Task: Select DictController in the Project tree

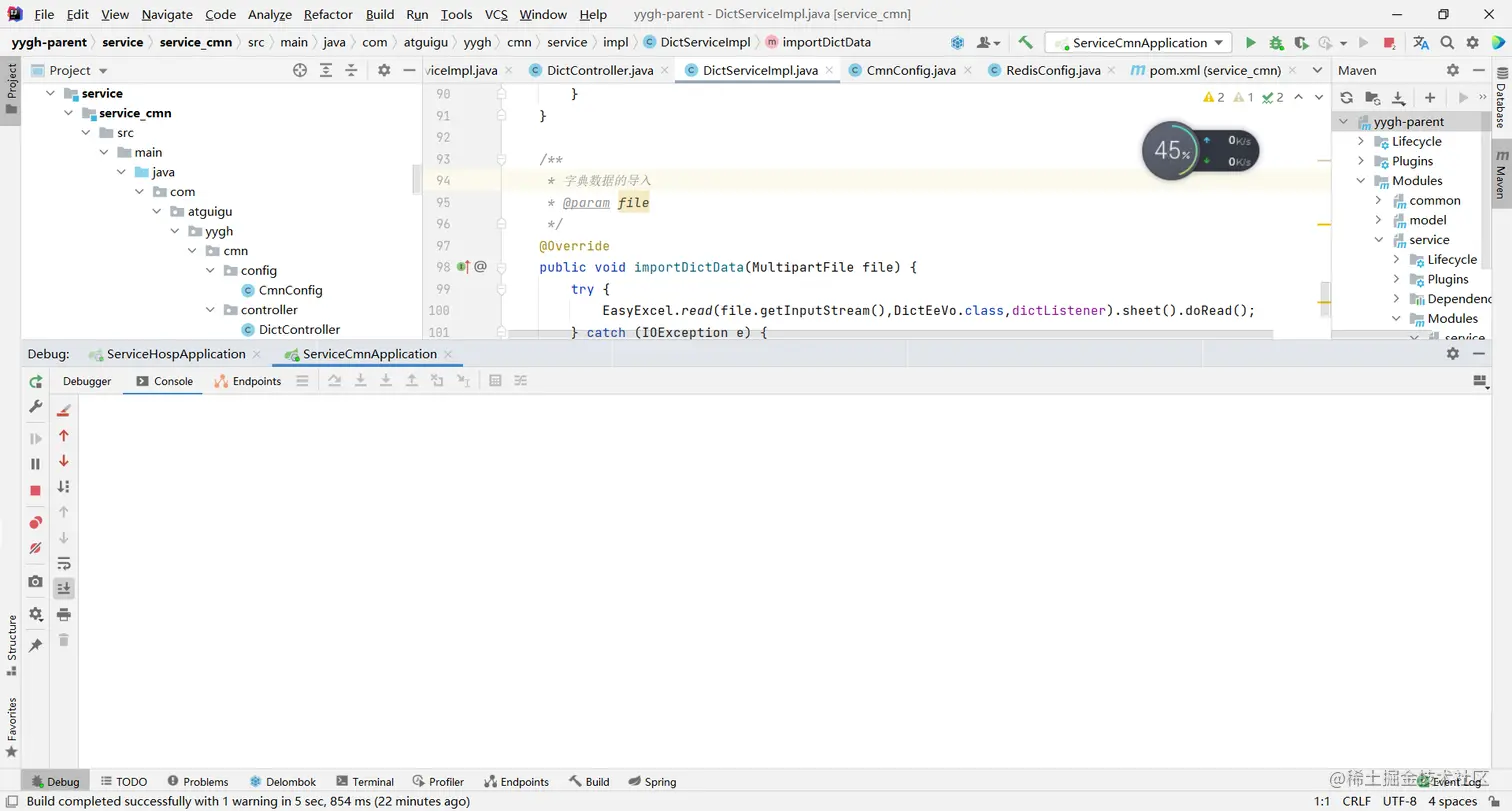Action: coord(299,329)
